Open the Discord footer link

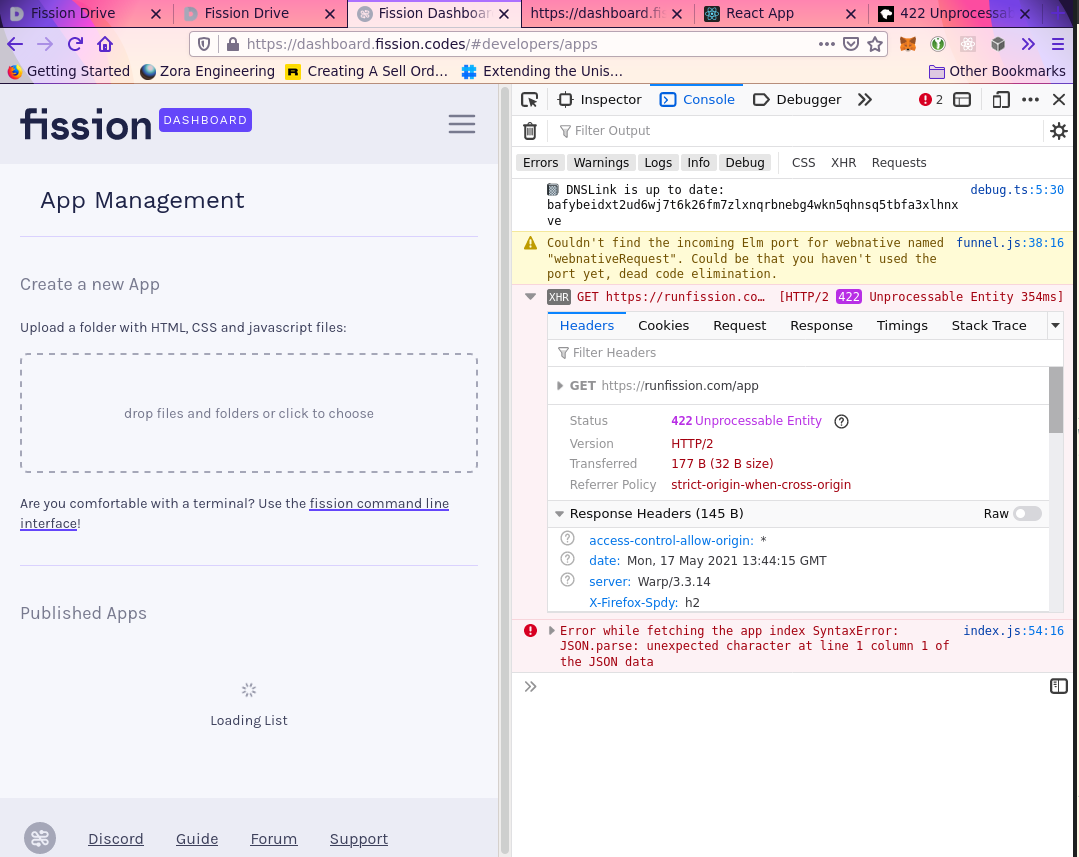[x=116, y=838]
